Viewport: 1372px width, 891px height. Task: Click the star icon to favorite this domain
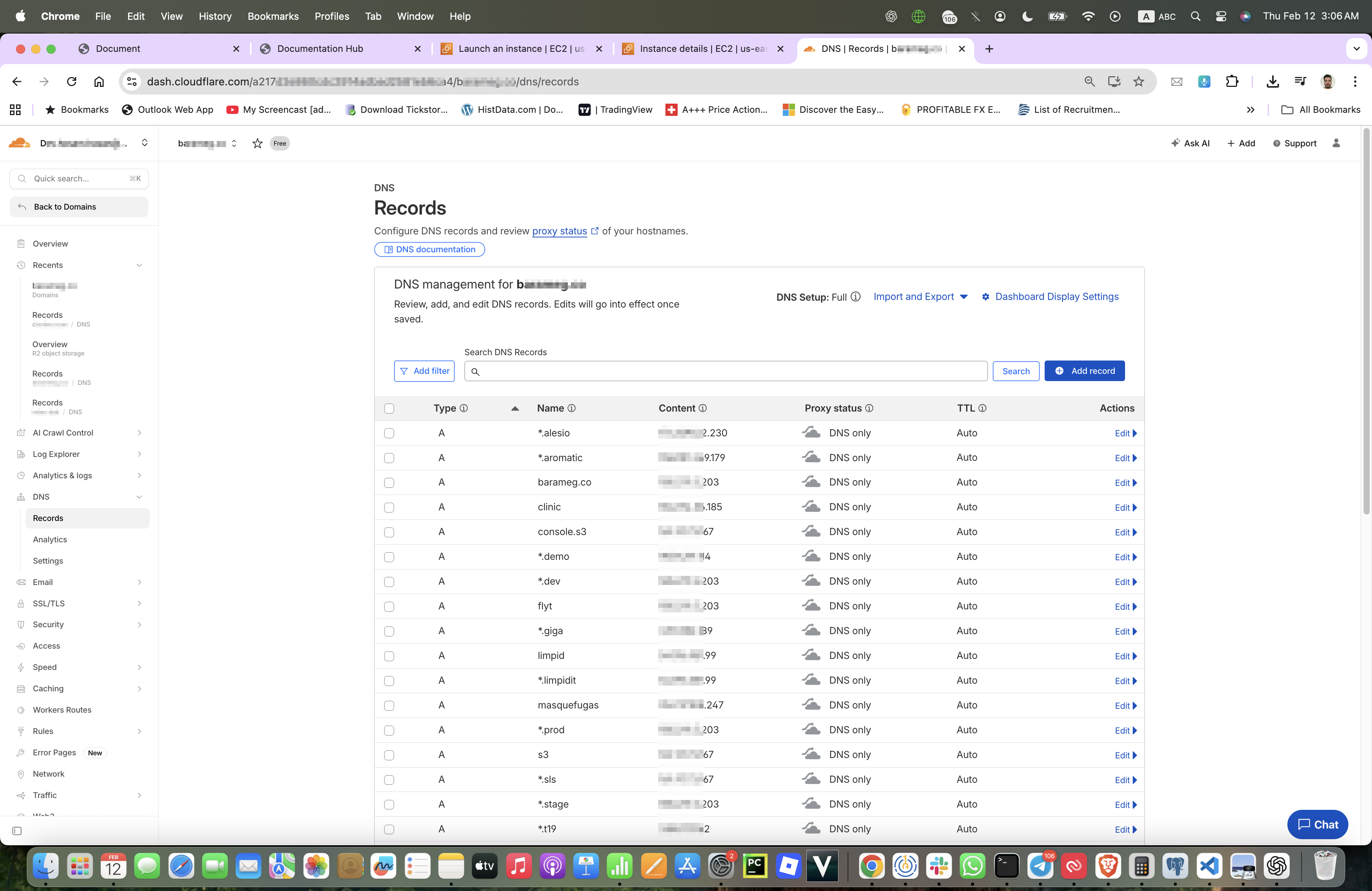[257, 144]
